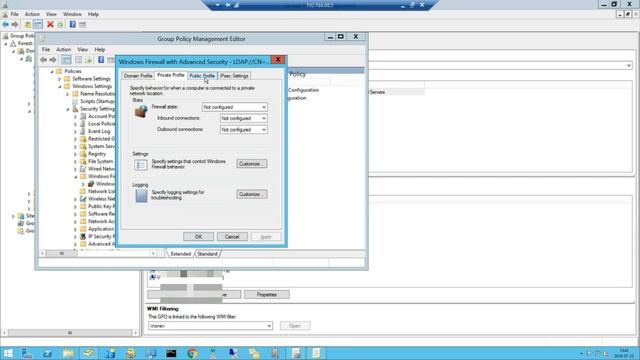Image resolution: width=640 pixels, height=360 pixels.
Task: Collapse the Windows Settings tree node
Action: pyautogui.click(x=60, y=87)
